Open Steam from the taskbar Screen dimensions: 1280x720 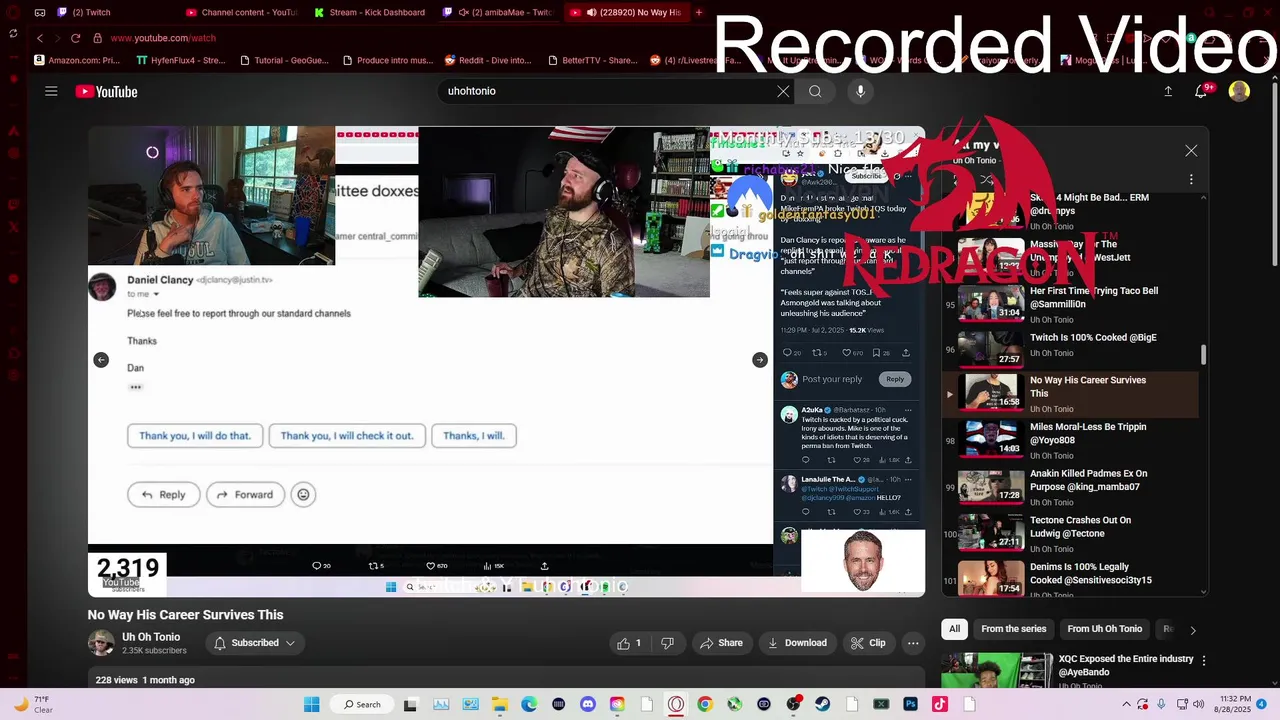click(822, 704)
